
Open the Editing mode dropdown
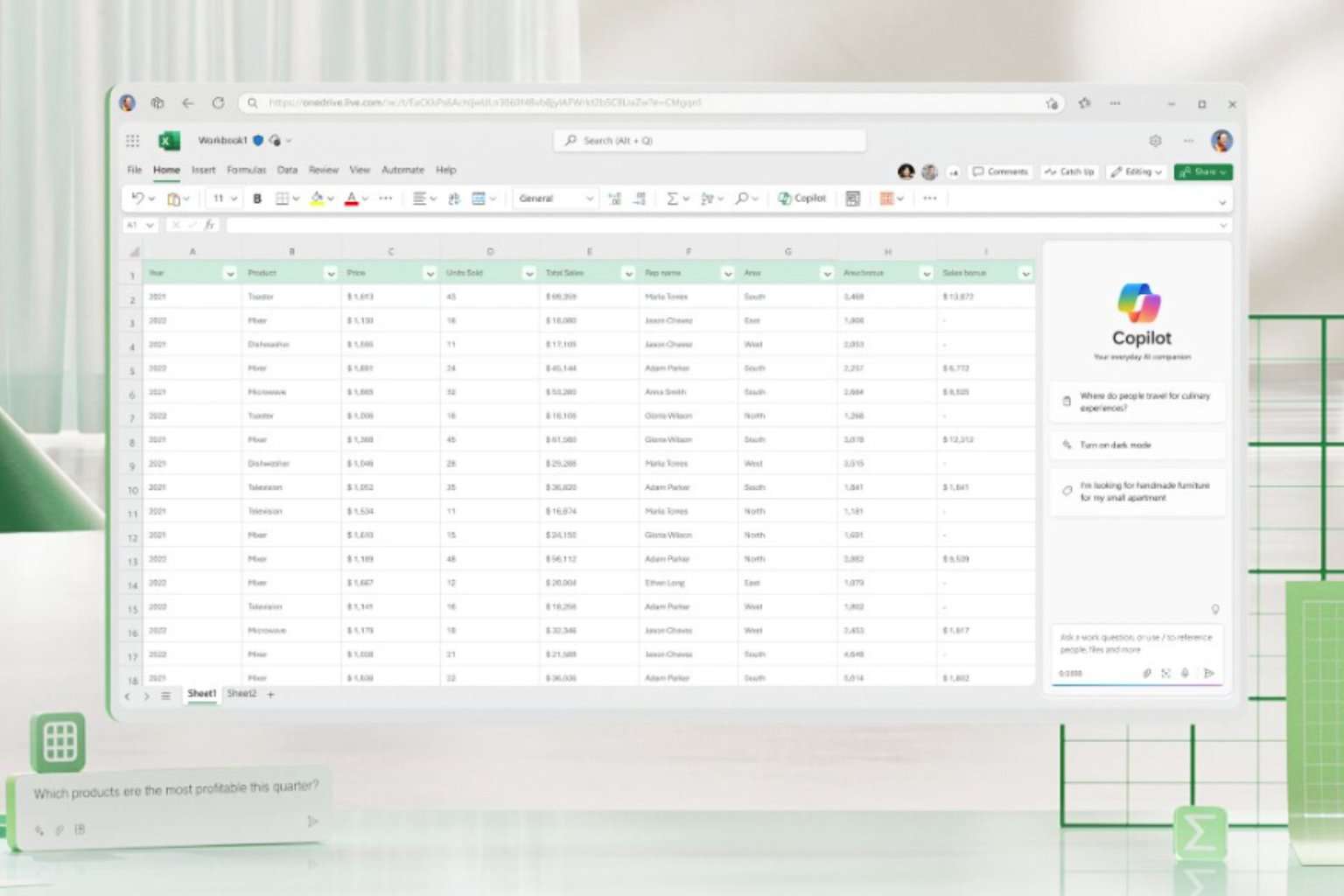tap(1137, 172)
